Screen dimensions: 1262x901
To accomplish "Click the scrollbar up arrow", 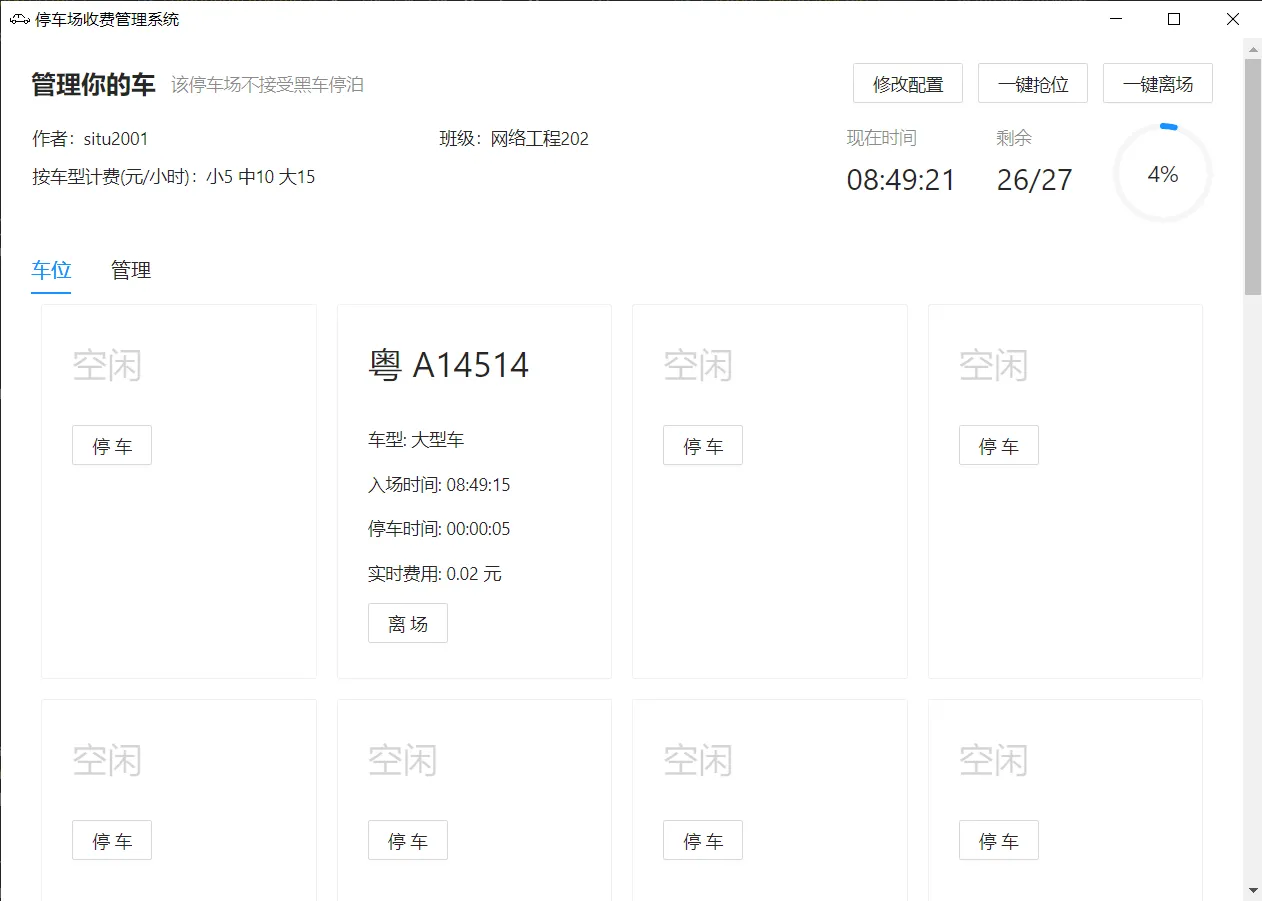I will coord(1252,46).
